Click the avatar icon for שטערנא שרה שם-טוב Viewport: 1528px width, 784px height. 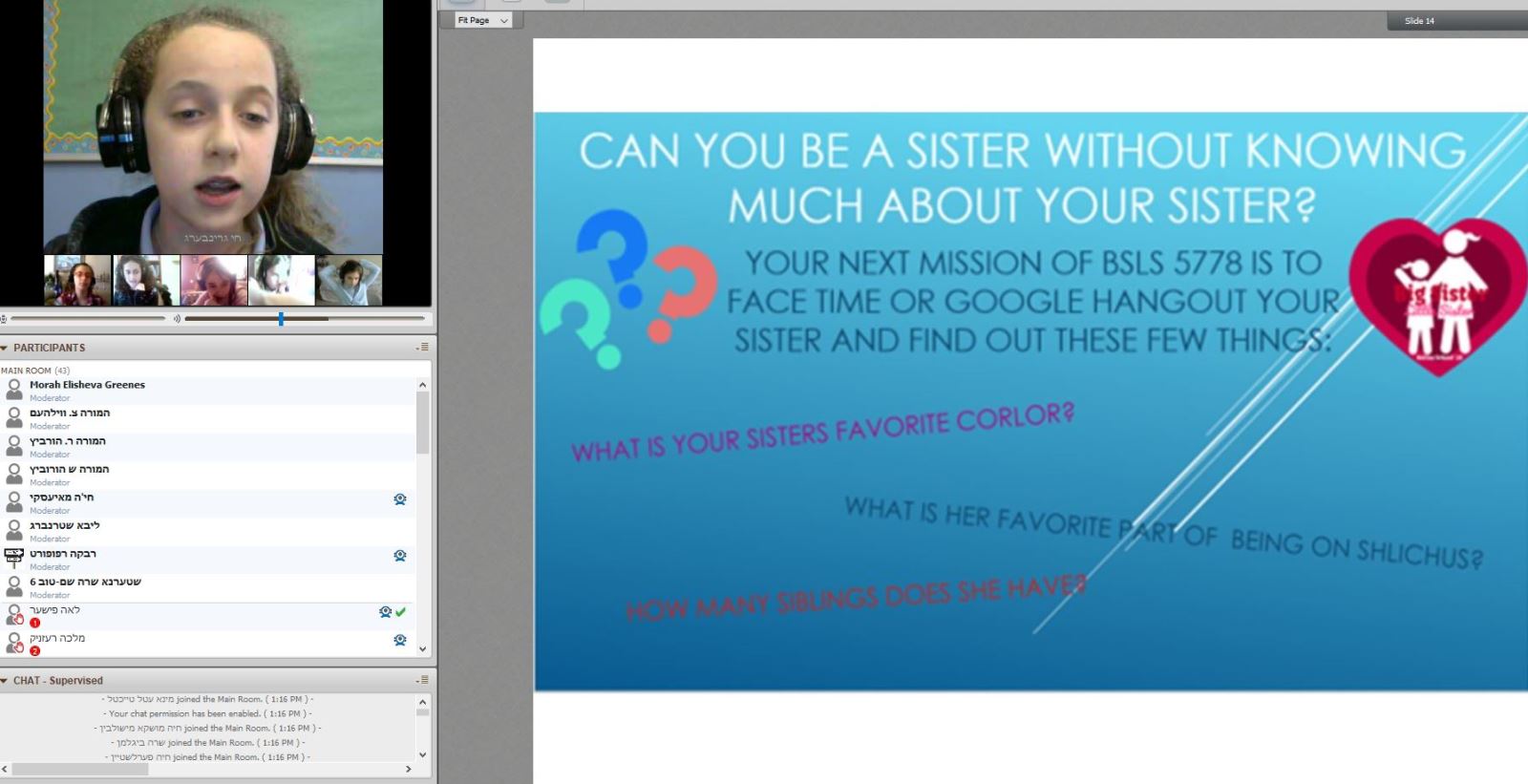click(x=14, y=587)
